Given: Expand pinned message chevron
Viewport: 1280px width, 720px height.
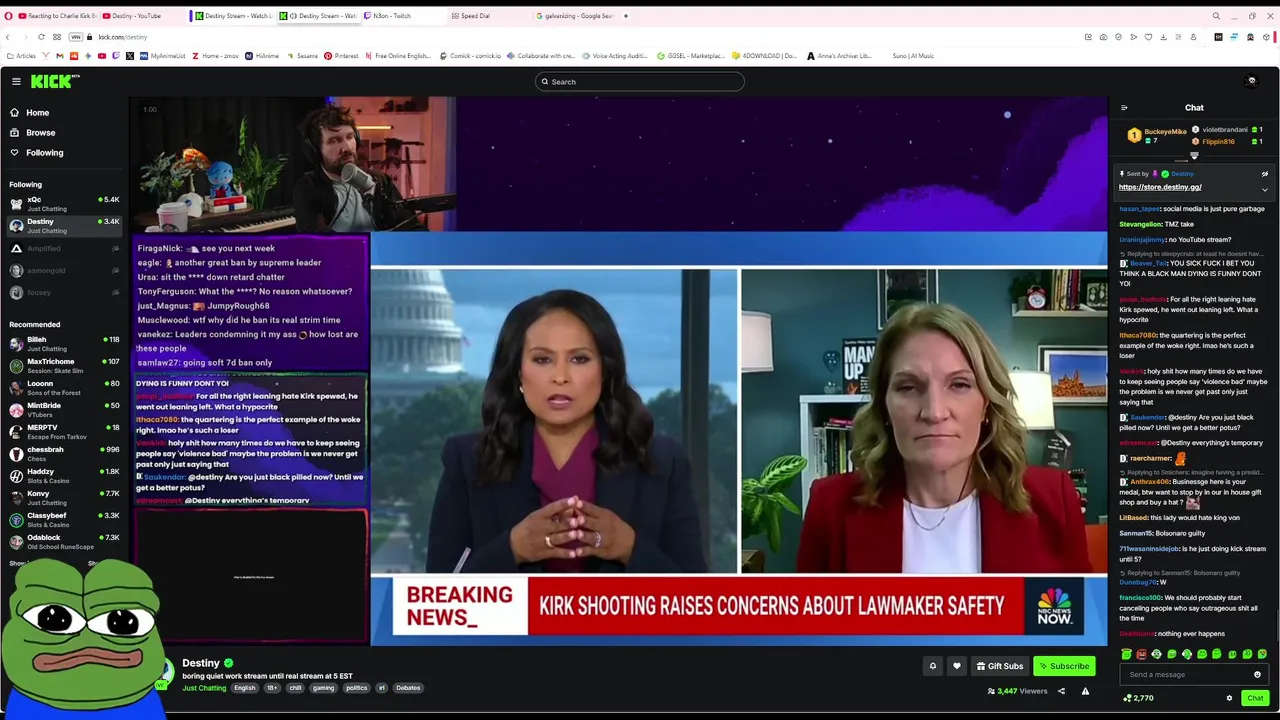Looking at the screenshot, I should 1264,189.
